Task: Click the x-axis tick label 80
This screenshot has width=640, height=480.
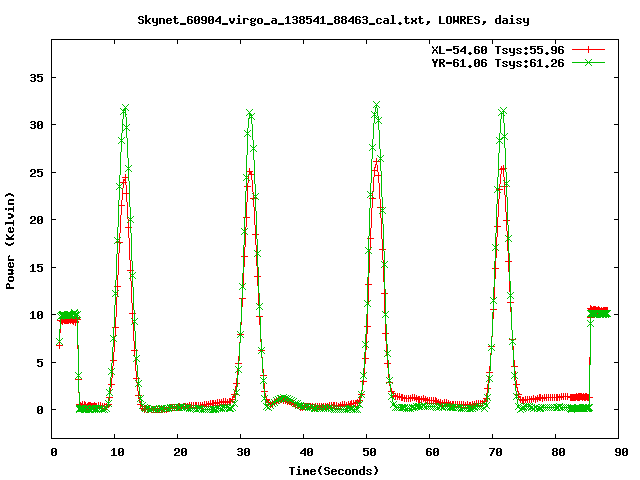Action: 558,452
